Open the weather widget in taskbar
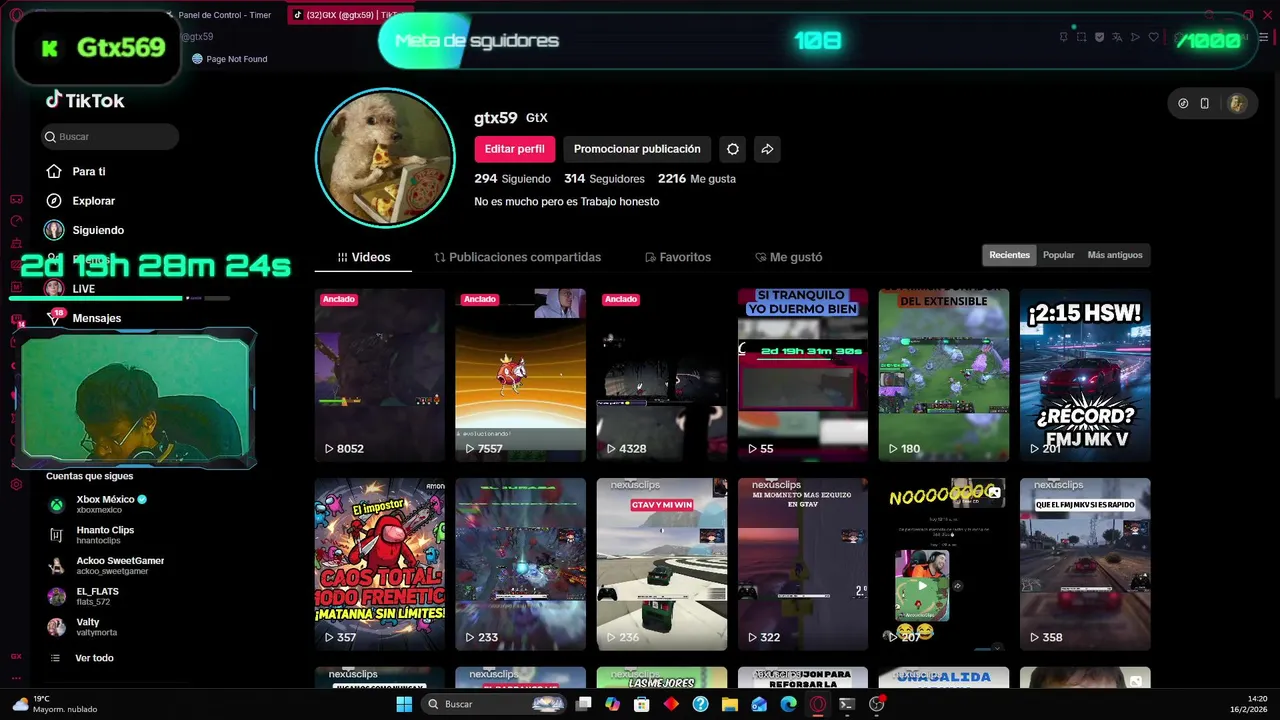1280x720 pixels. tap(55, 704)
